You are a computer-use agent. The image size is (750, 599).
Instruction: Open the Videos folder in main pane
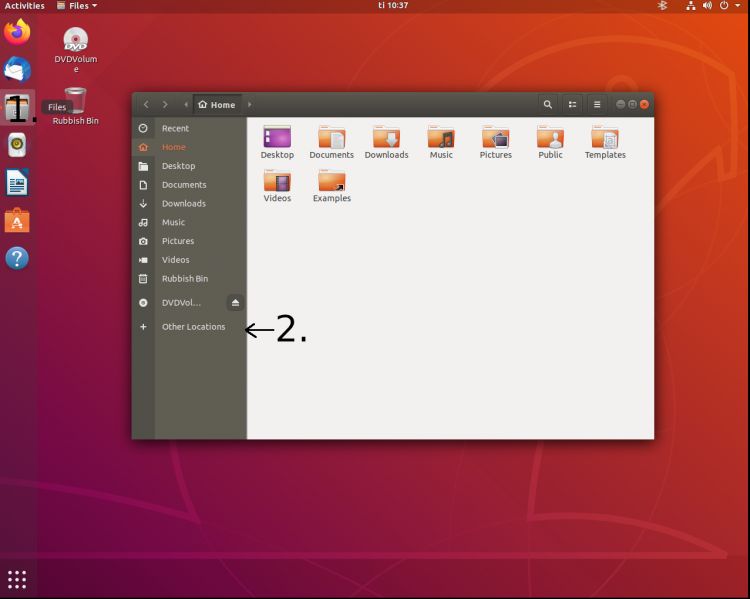(277, 182)
